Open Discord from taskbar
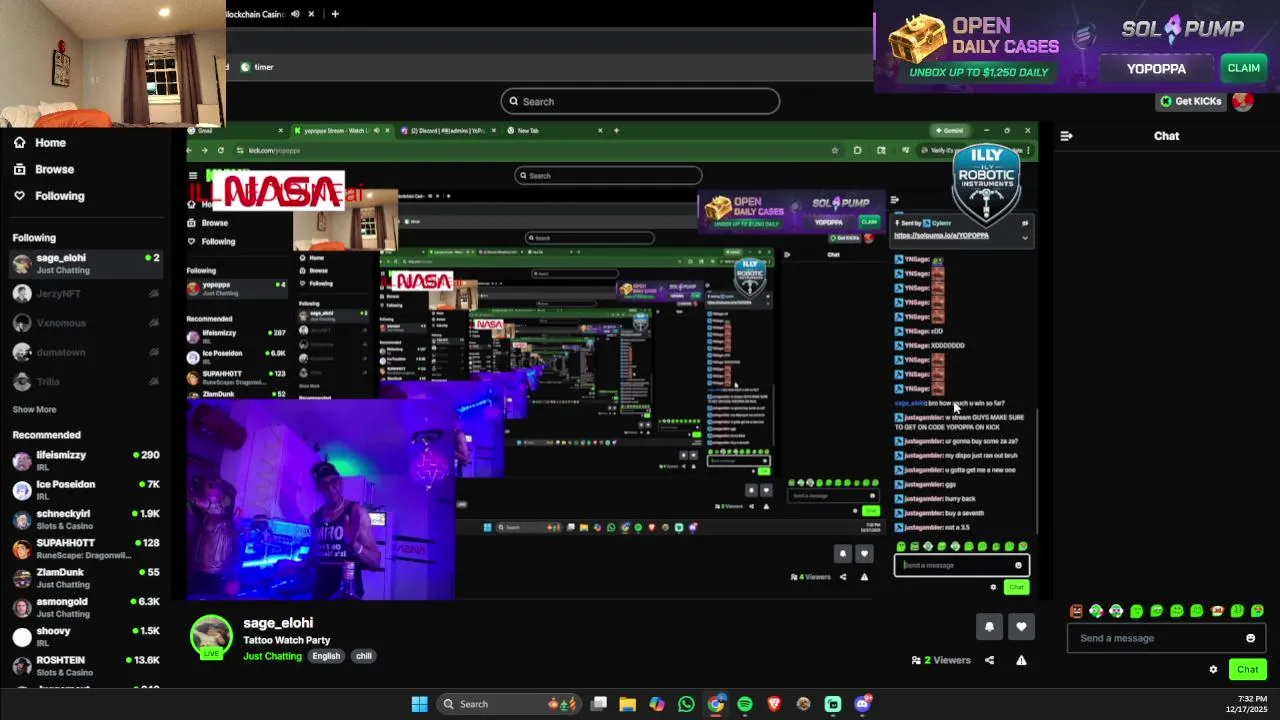The image size is (1280, 720). pyautogui.click(x=863, y=704)
